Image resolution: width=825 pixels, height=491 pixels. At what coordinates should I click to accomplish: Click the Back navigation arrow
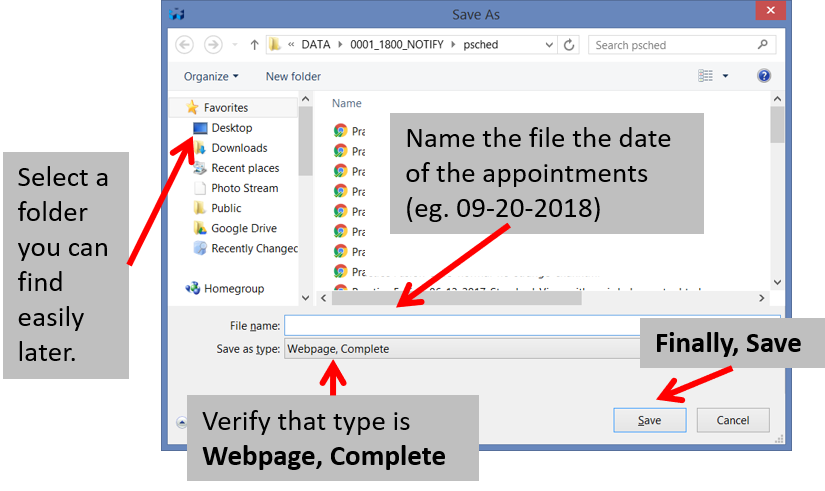[x=184, y=45]
